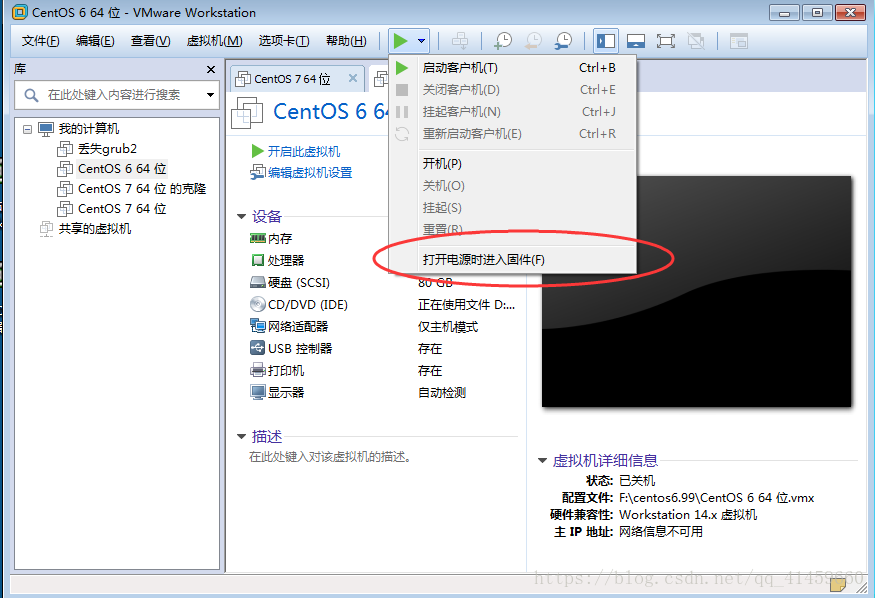Select the 丢失grub2 virtual machine
The image size is (875, 598).
pyautogui.click(x=107, y=149)
